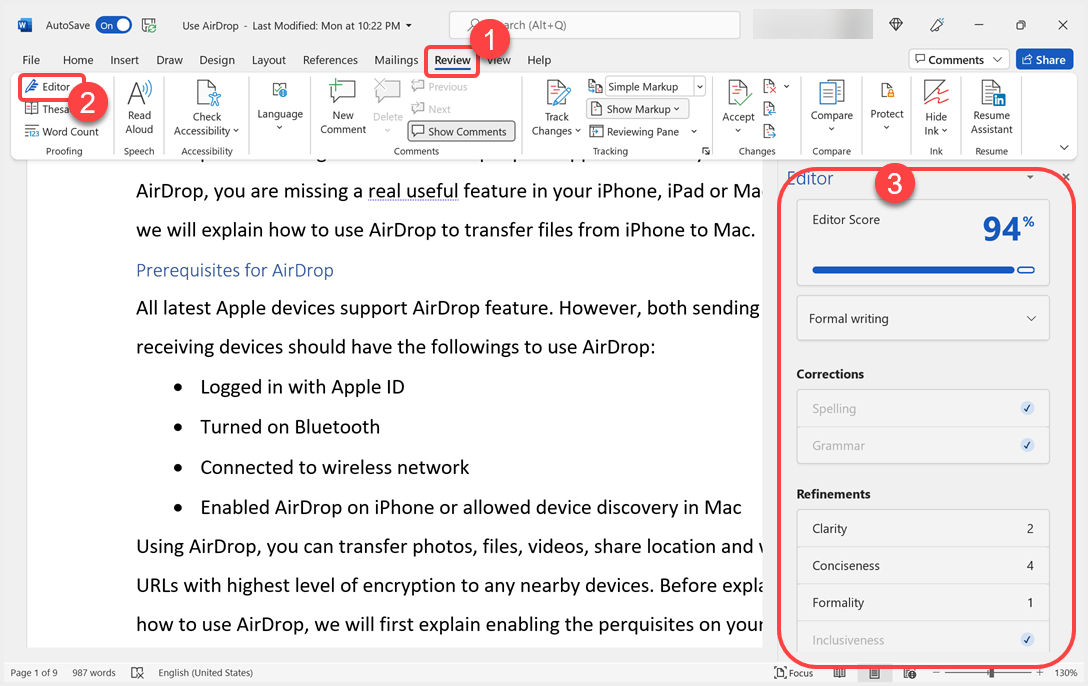Image resolution: width=1088 pixels, height=686 pixels.
Task: Toggle AutoSave switch off
Action: pyautogui.click(x=114, y=25)
